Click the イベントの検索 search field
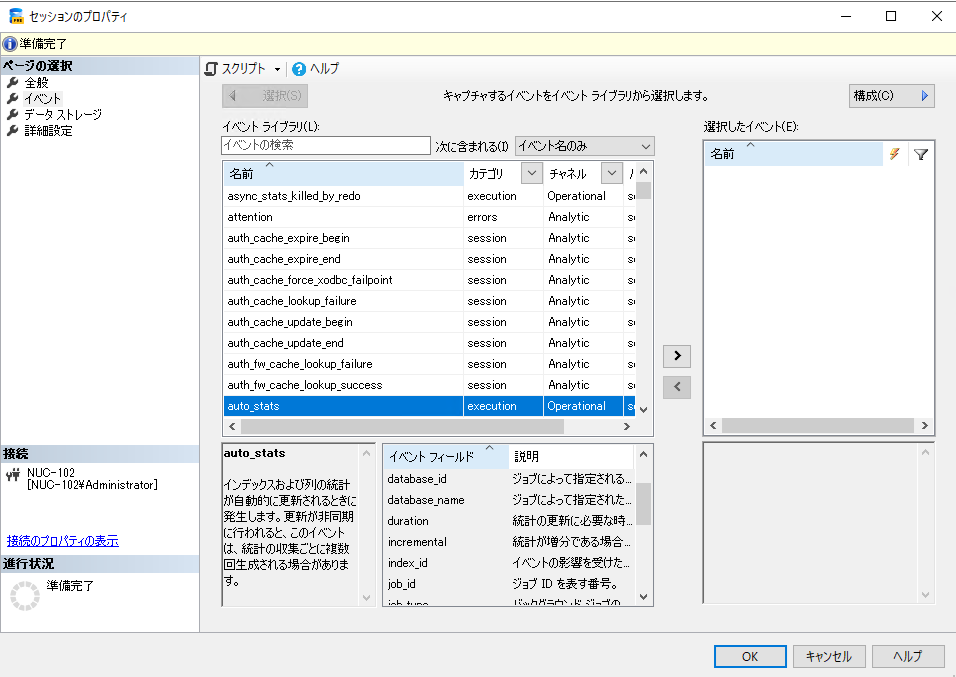This screenshot has width=956, height=677. point(326,145)
